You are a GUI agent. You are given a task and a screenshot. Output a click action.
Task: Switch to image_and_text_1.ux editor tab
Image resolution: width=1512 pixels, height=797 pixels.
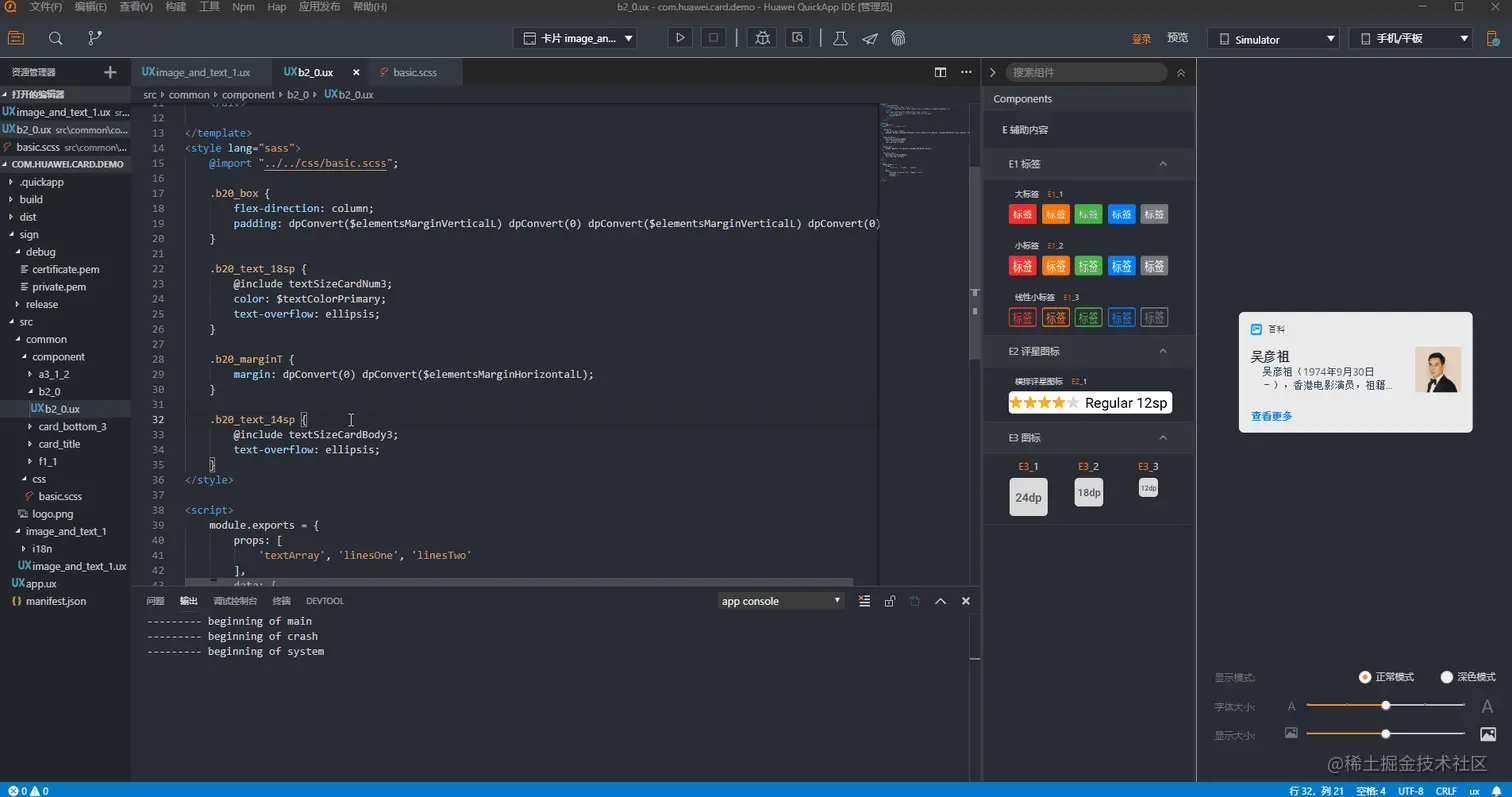coord(202,72)
